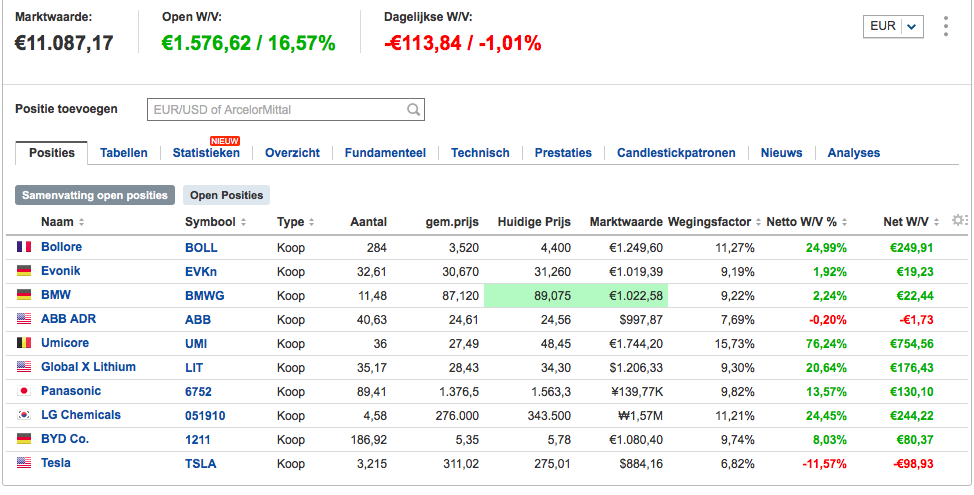Click the BOLL symbol link

pyautogui.click(x=201, y=248)
